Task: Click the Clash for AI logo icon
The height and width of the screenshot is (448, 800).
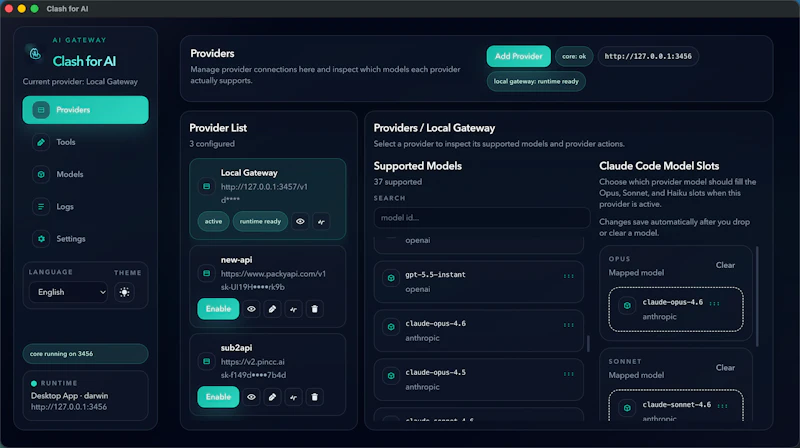Action: click(35, 53)
